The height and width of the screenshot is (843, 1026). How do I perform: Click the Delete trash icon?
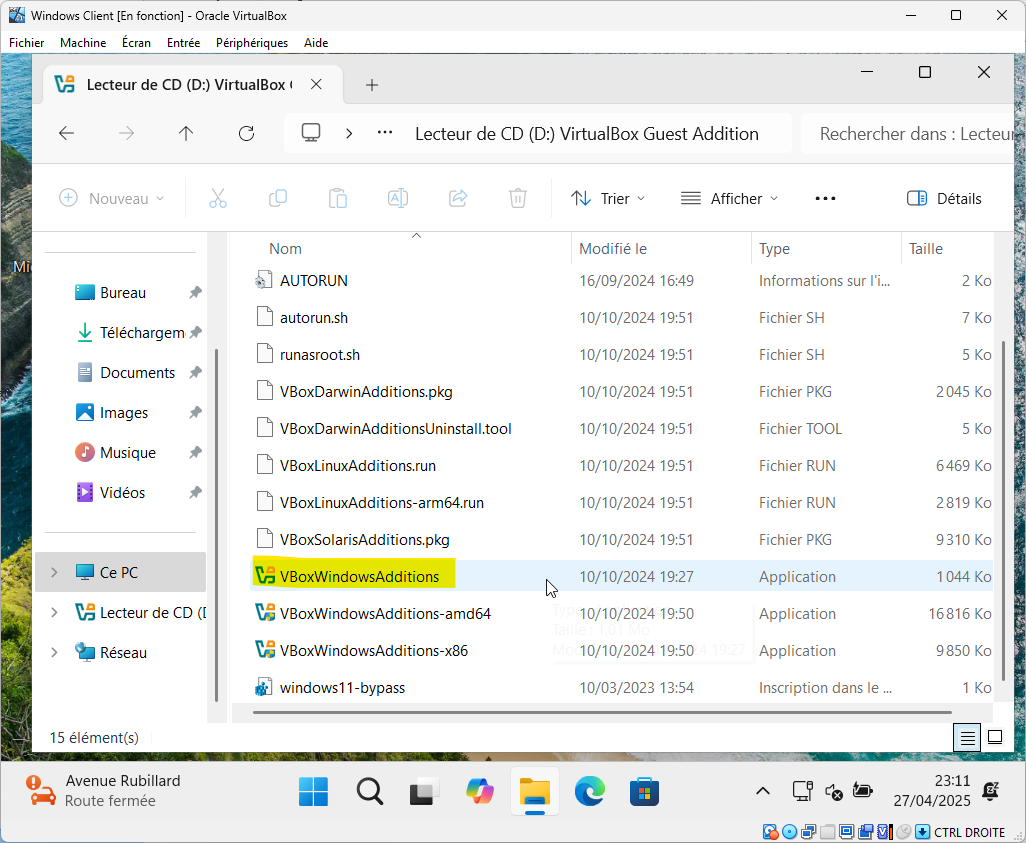(x=518, y=198)
